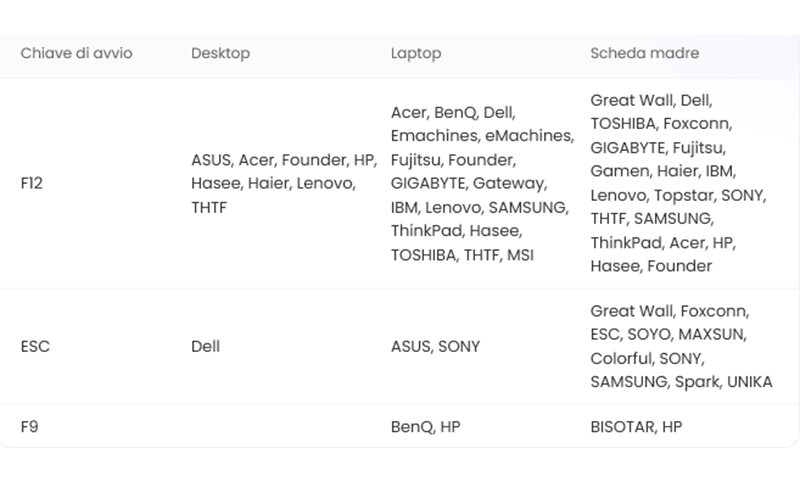Select the THTF text in Desktop column

pos(209,207)
